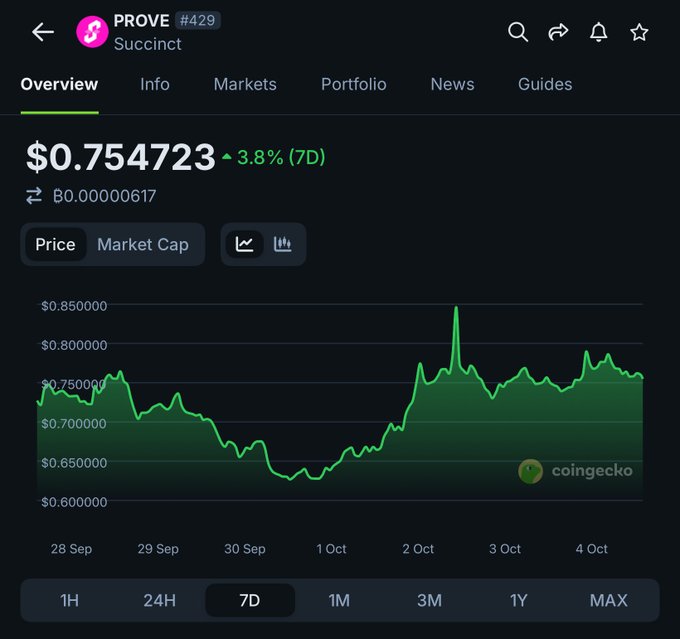Open the Info tab
Viewport: 680px width, 639px height.
155,84
